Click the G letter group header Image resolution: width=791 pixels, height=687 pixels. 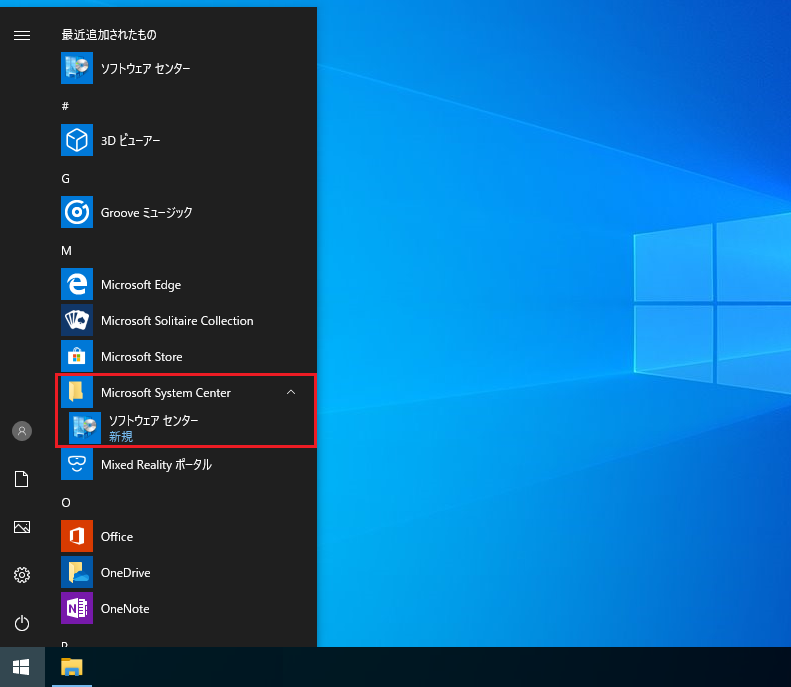(66, 179)
